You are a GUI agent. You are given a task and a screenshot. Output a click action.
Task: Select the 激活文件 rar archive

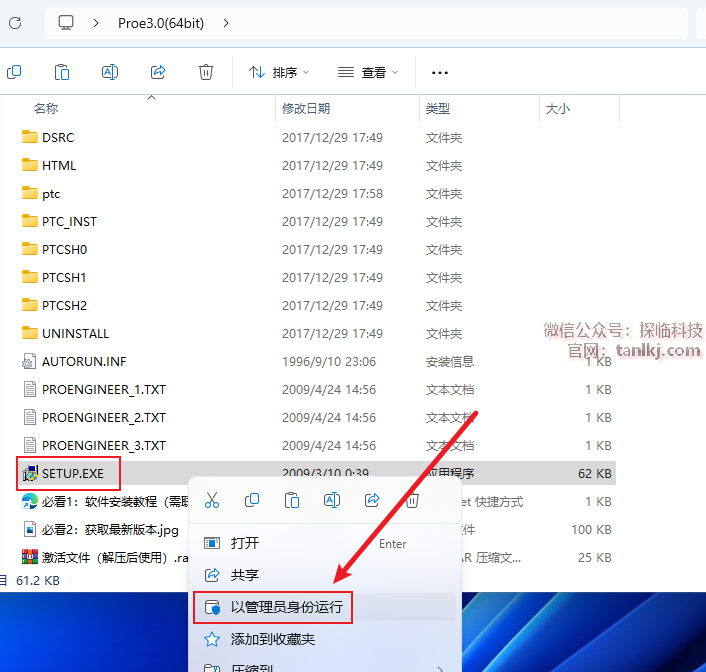tap(105, 558)
